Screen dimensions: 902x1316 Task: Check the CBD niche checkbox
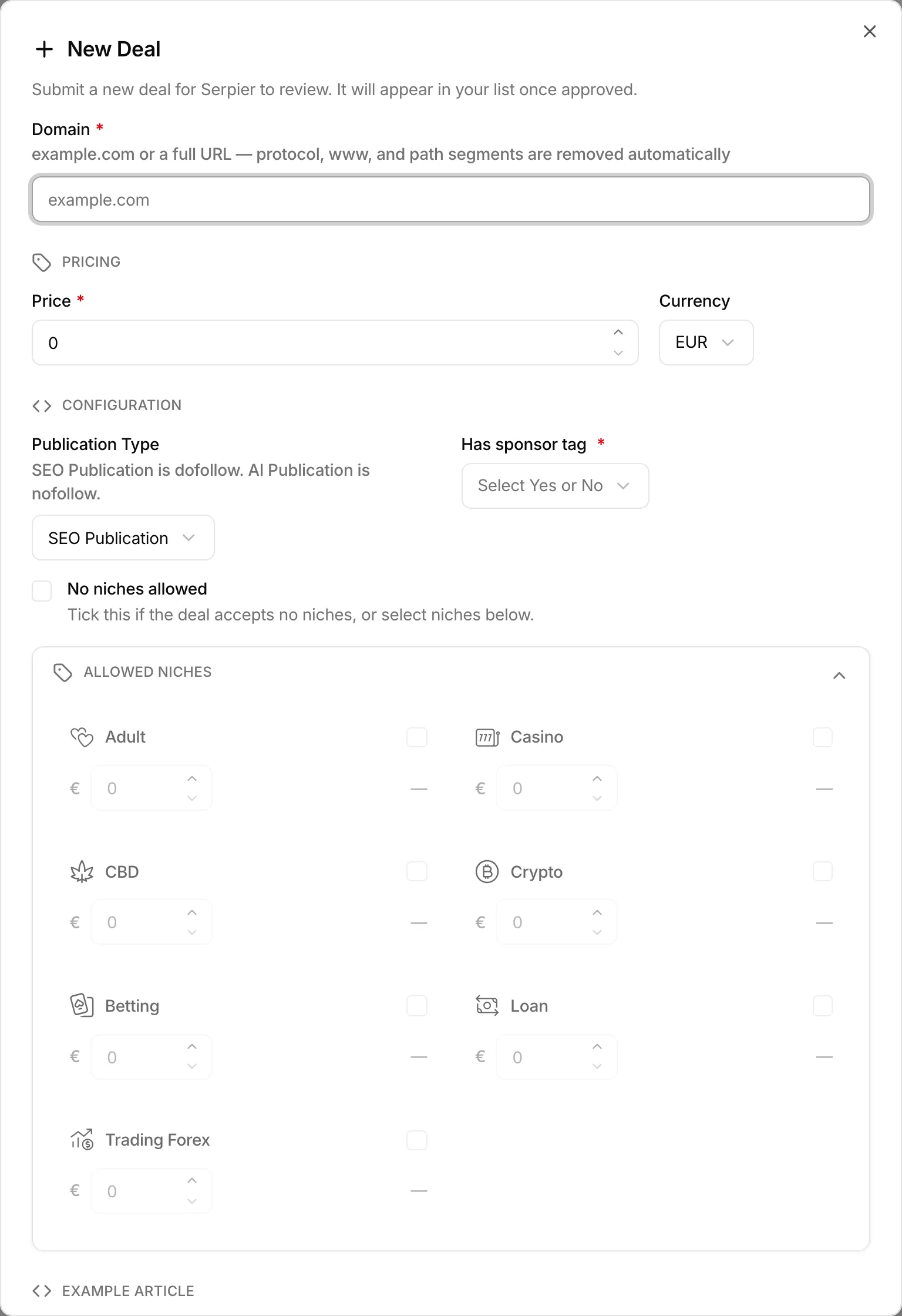(417, 871)
